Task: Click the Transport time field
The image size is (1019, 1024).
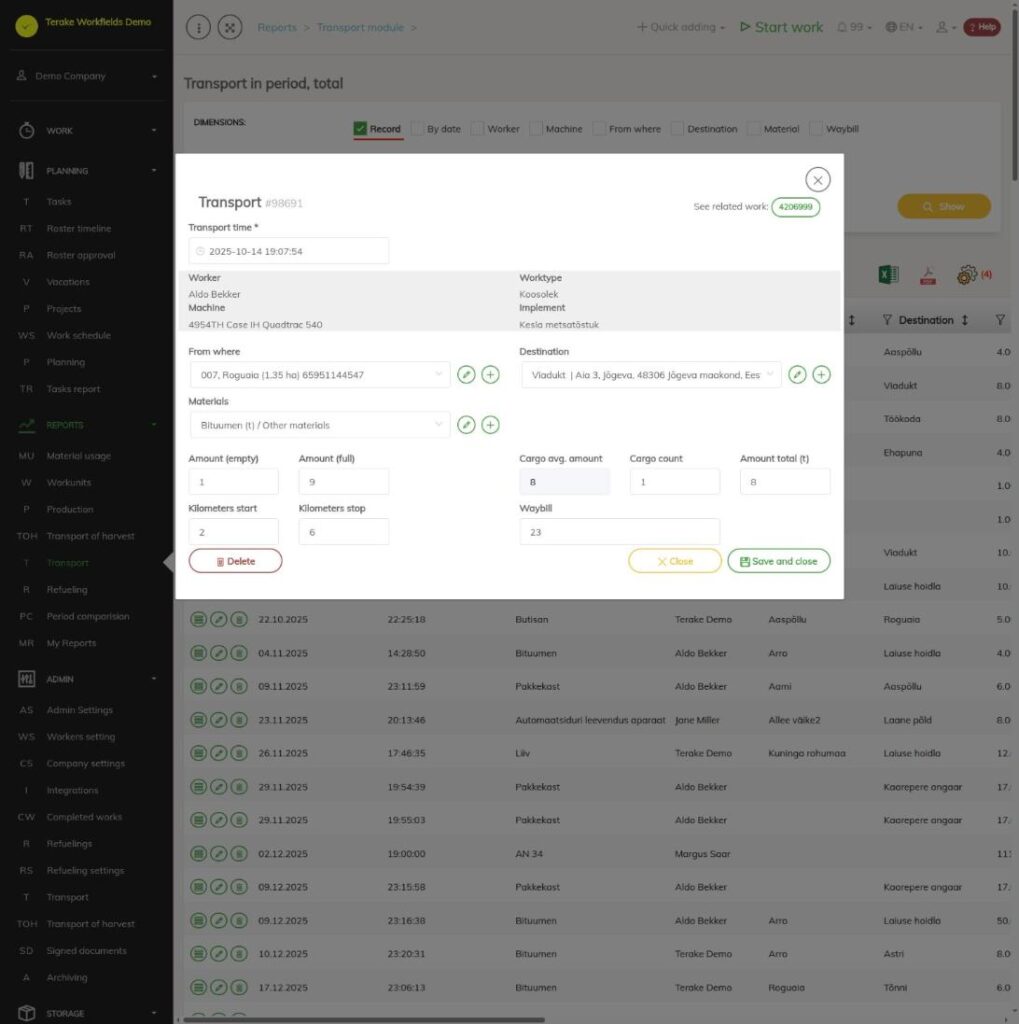Action: pos(289,251)
